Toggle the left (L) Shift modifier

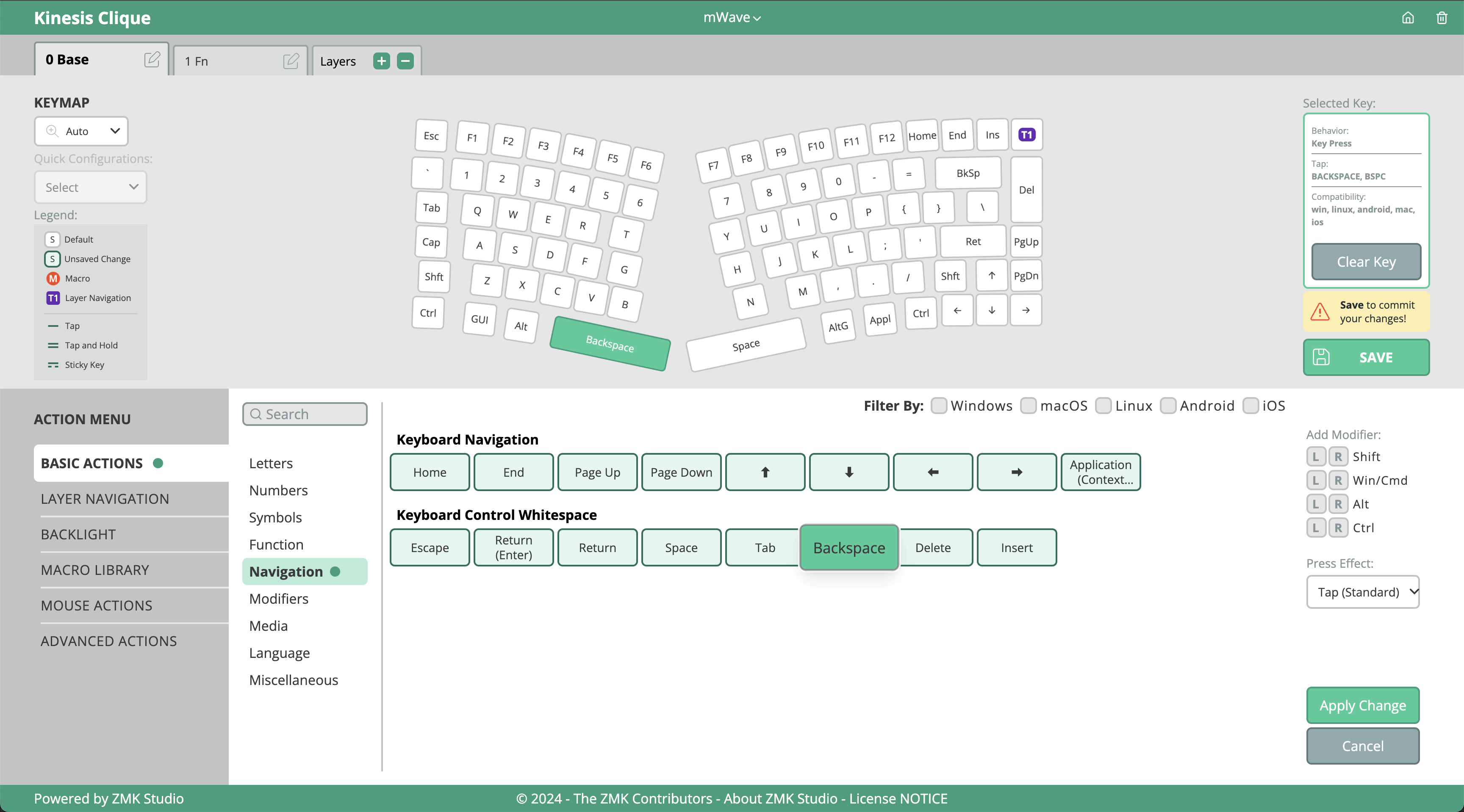pyautogui.click(x=1316, y=456)
